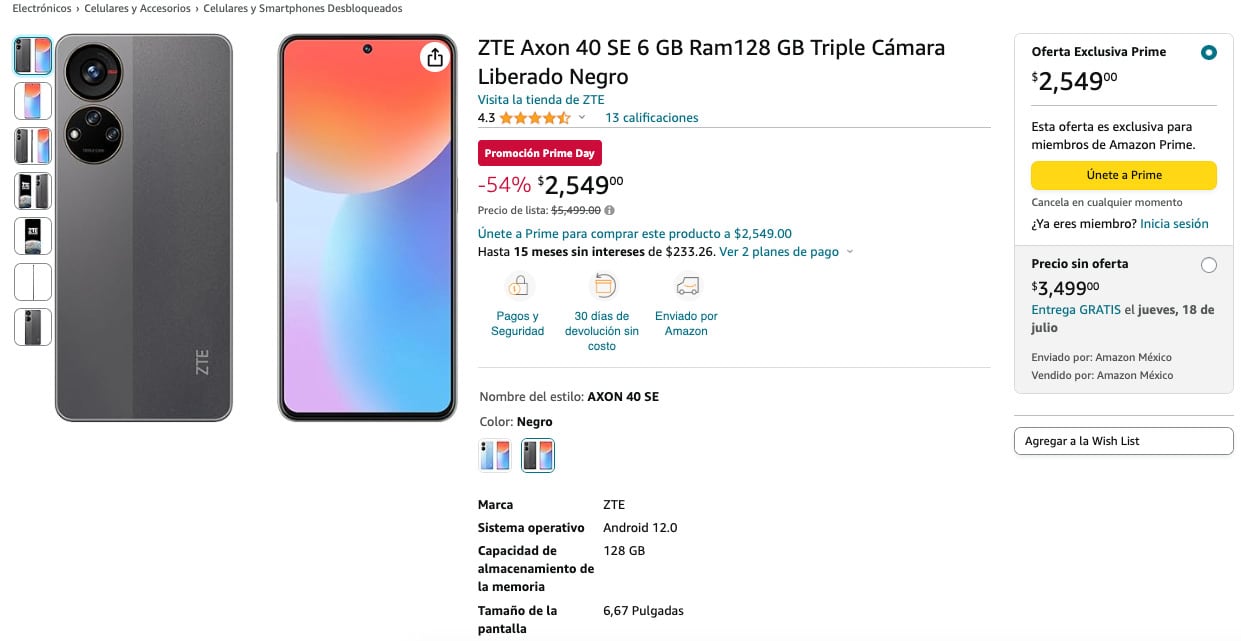Click Agregar a la Wish List
The height and width of the screenshot is (641, 1241).
(x=1123, y=441)
